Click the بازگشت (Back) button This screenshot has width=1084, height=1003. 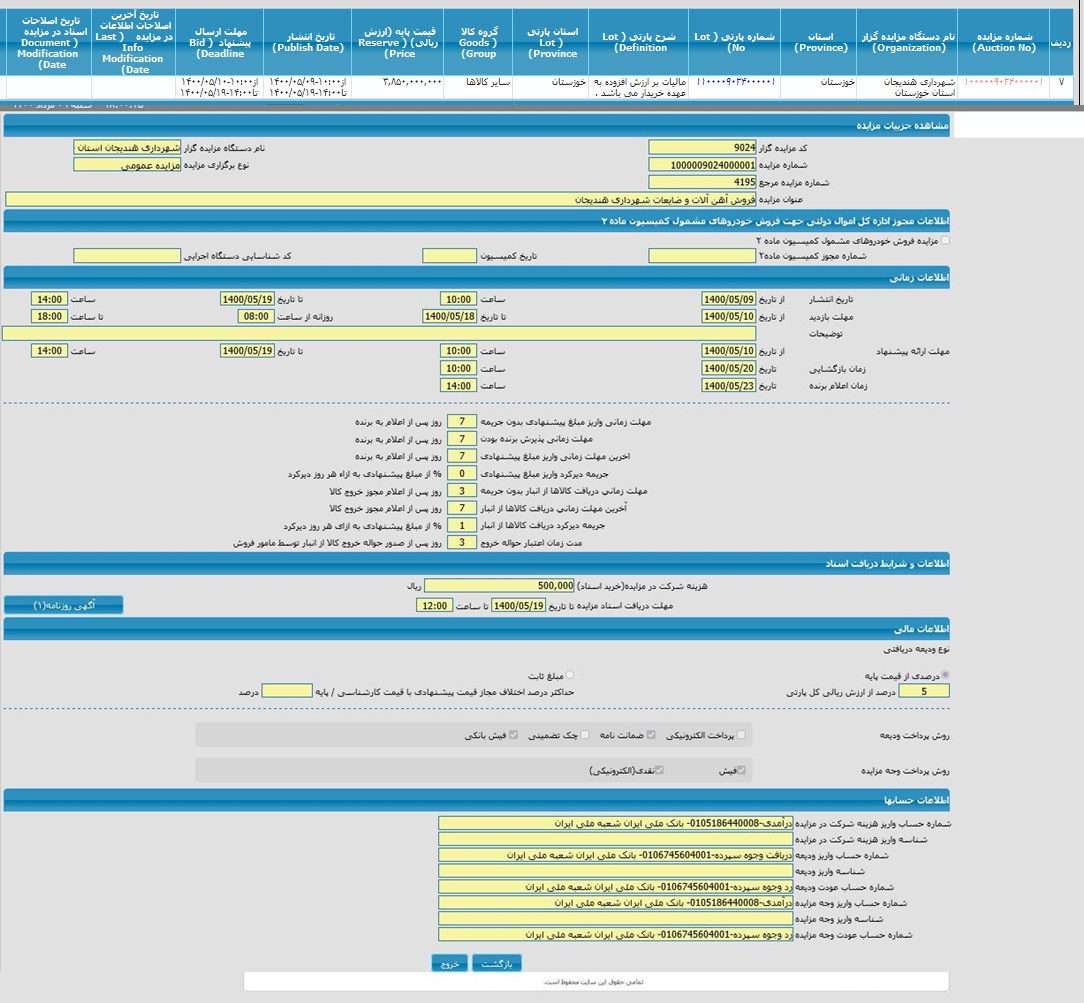click(x=497, y=964)
